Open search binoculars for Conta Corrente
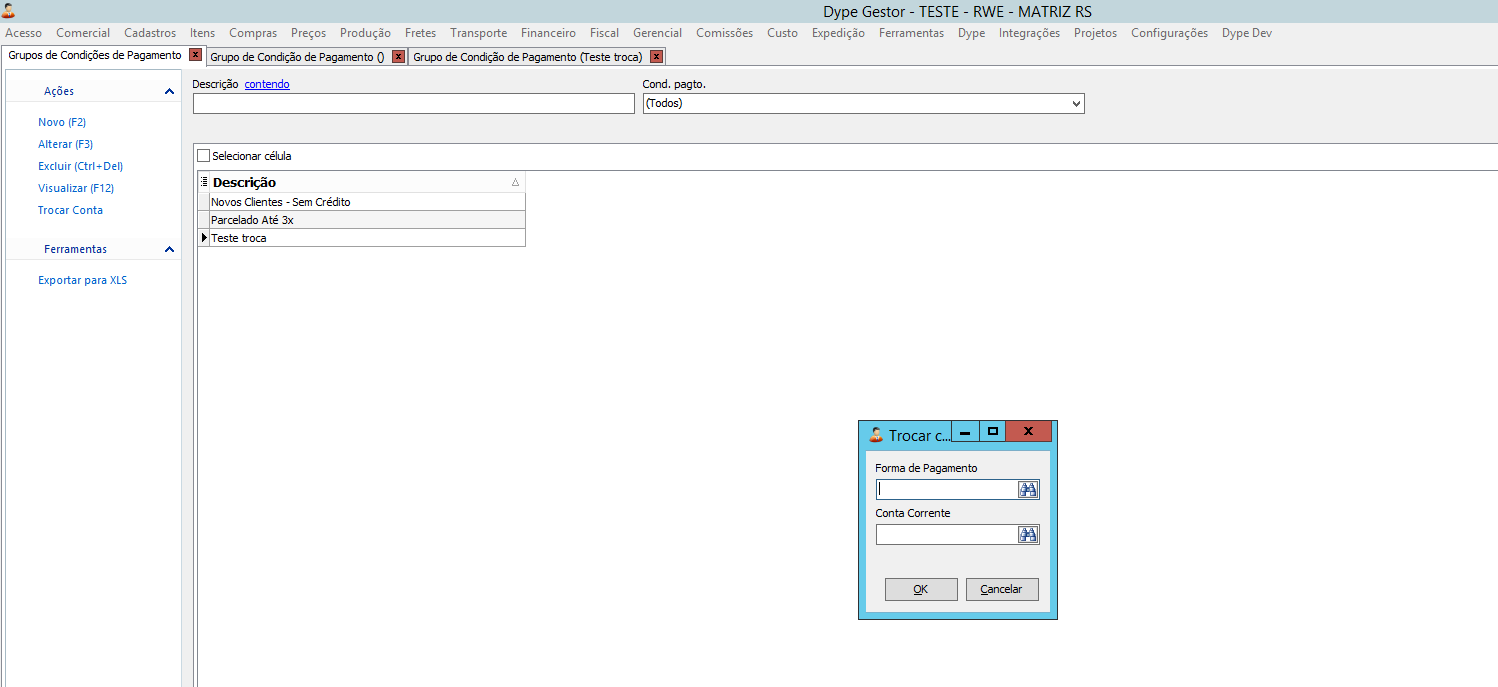Image resolution: width=1498 pixels, height=687 pixels. click(1028, 534)
